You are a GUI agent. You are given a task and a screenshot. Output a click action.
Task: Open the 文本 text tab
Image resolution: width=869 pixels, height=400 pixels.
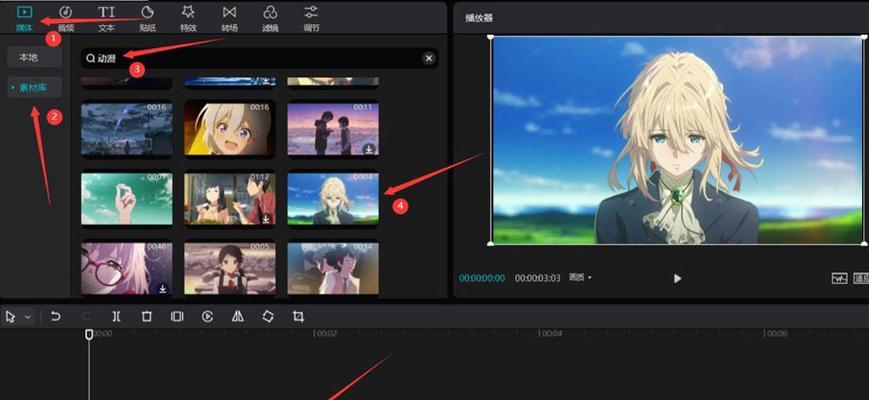(x=106, y=18)
